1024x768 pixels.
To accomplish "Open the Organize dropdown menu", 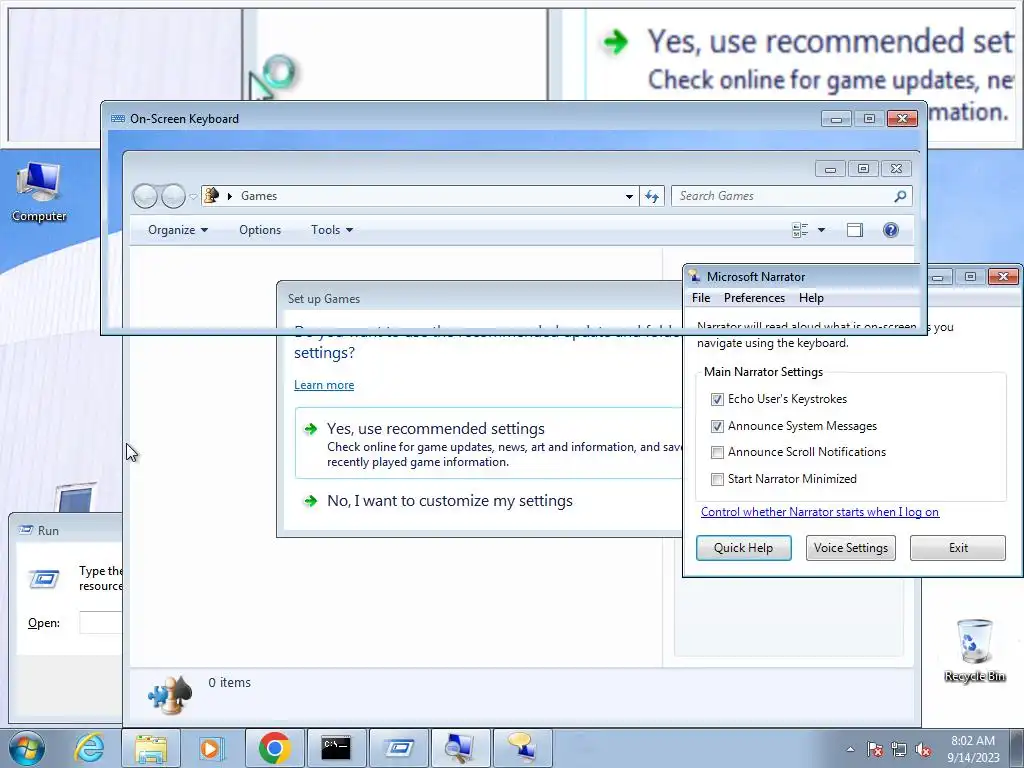I will coord(178,230).
